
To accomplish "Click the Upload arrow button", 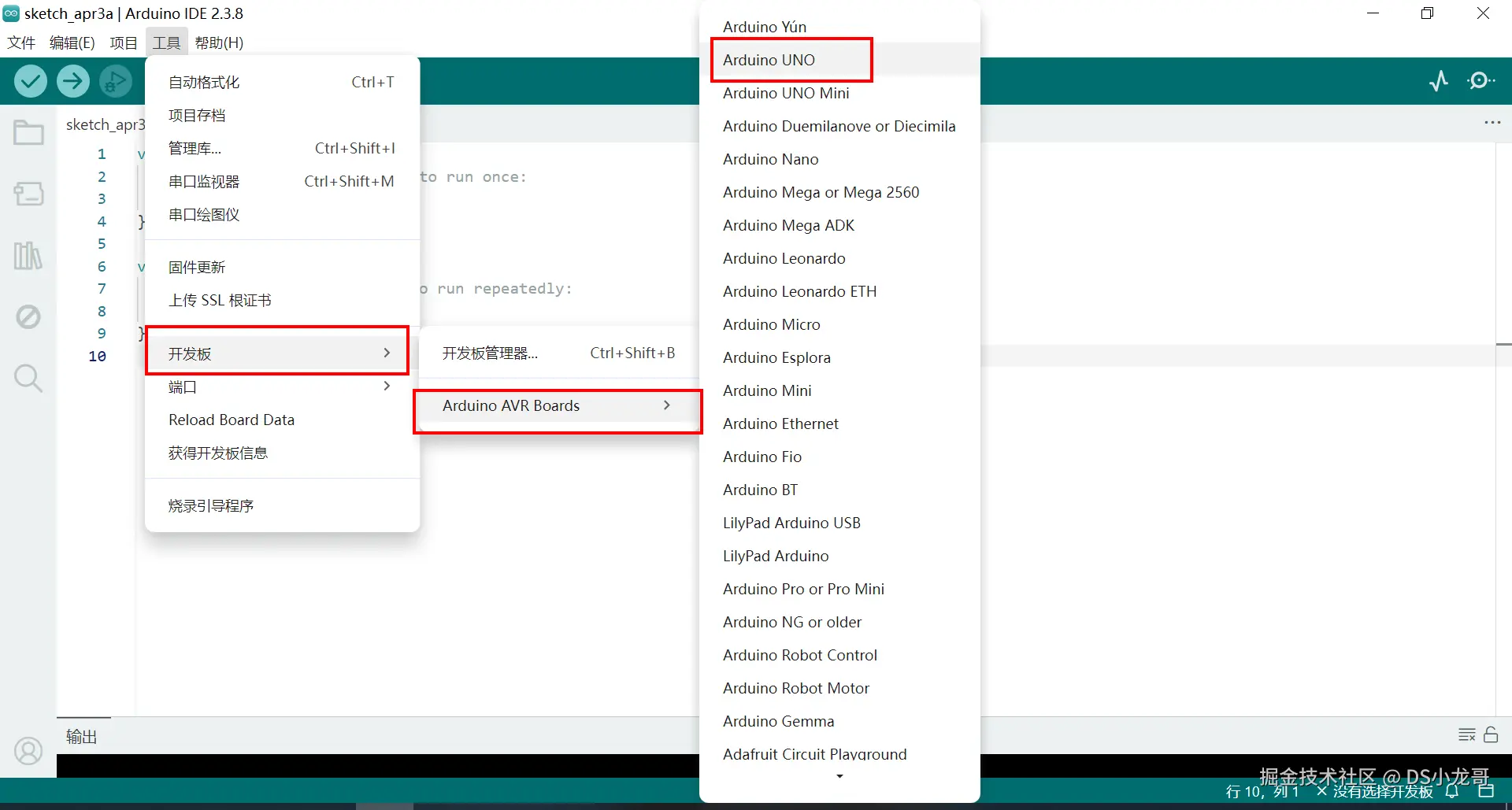I will (x=73, y=81).
